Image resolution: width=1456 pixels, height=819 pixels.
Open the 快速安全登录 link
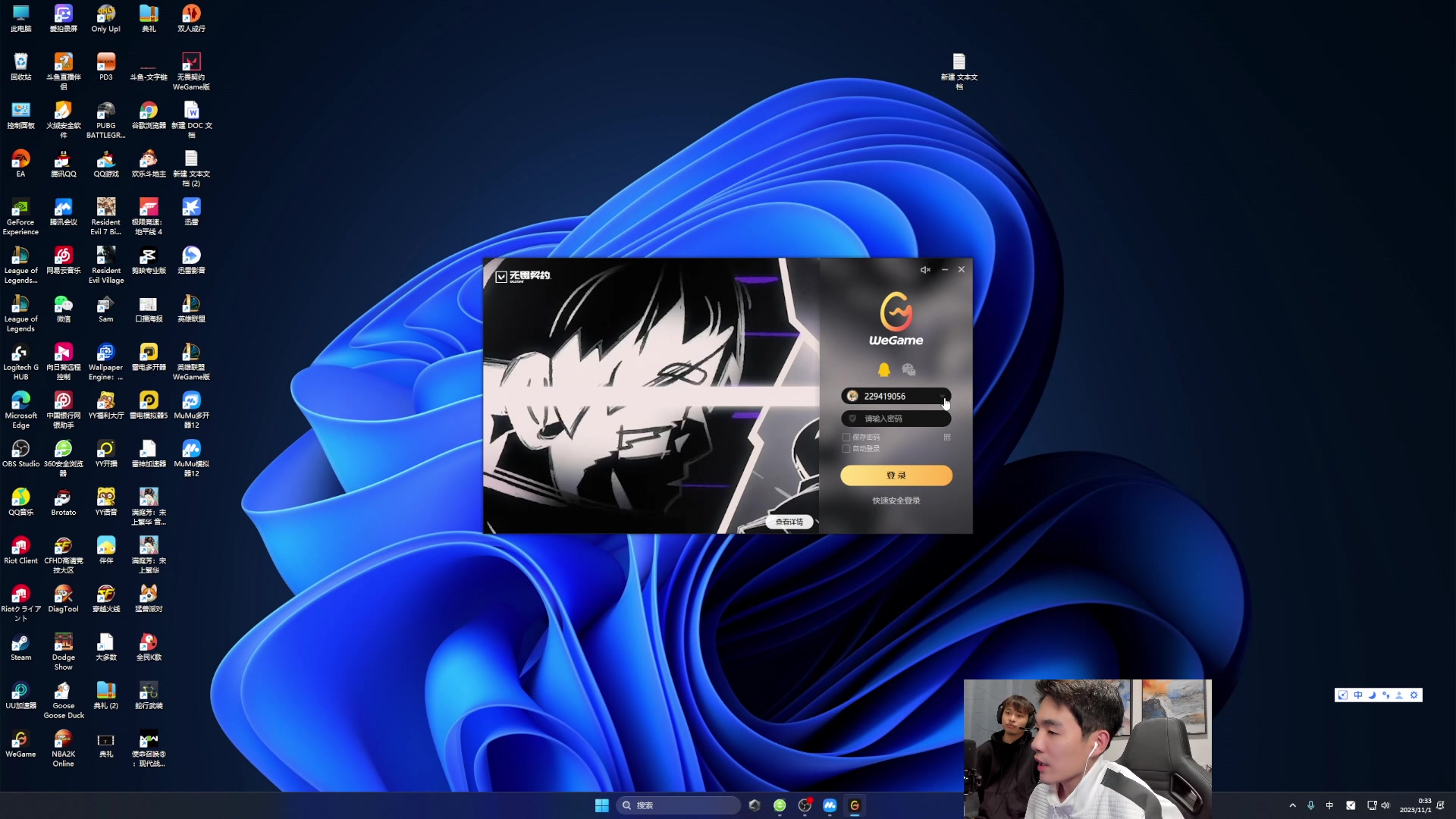point(896,500)
